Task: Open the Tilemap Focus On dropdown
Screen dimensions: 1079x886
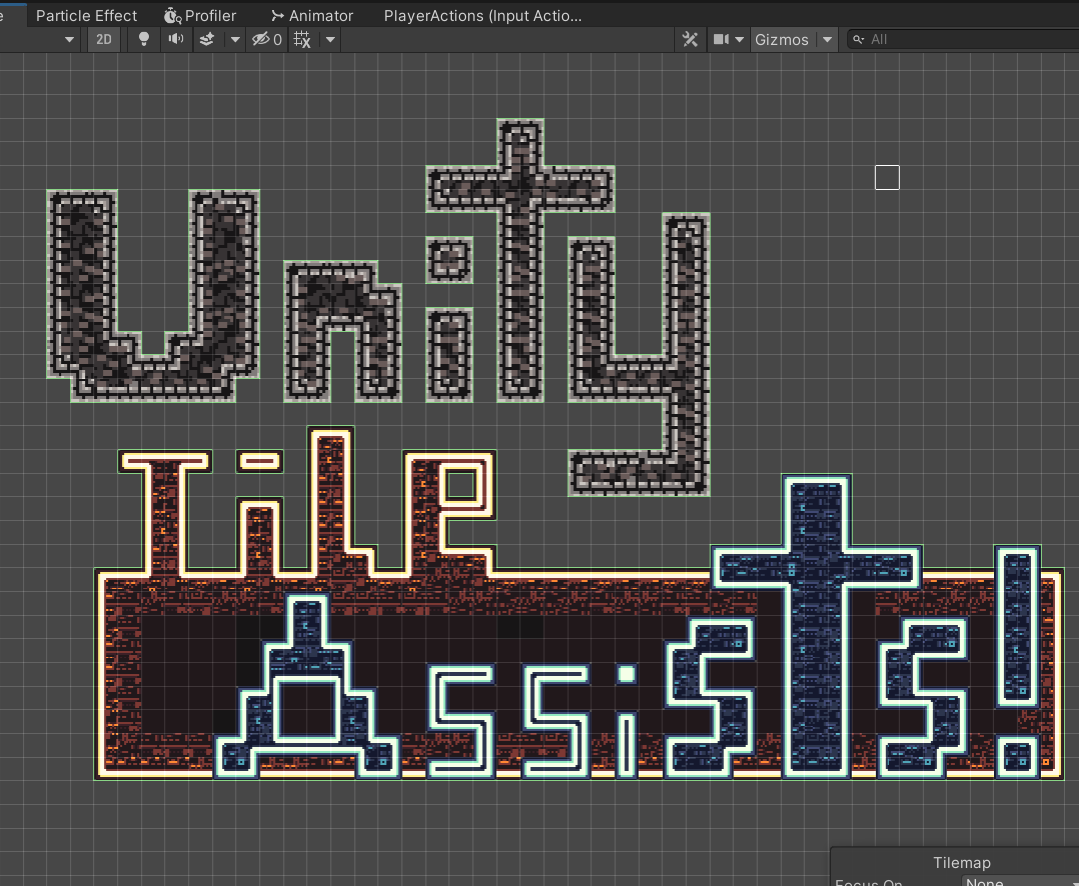Action: point(1021,881)
